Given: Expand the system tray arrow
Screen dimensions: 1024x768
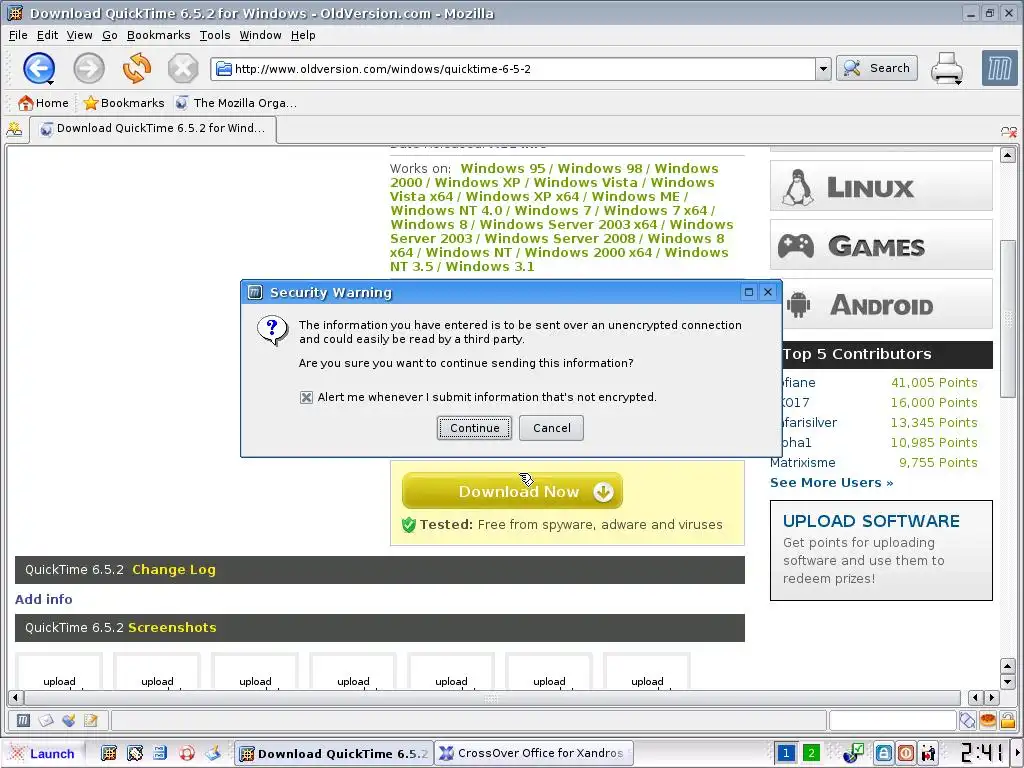Looking at the screenshot, I should pos(1019,754).
